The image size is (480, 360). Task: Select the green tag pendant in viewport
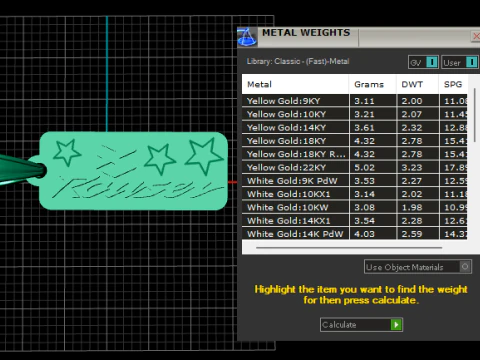[x=133, y=171]
